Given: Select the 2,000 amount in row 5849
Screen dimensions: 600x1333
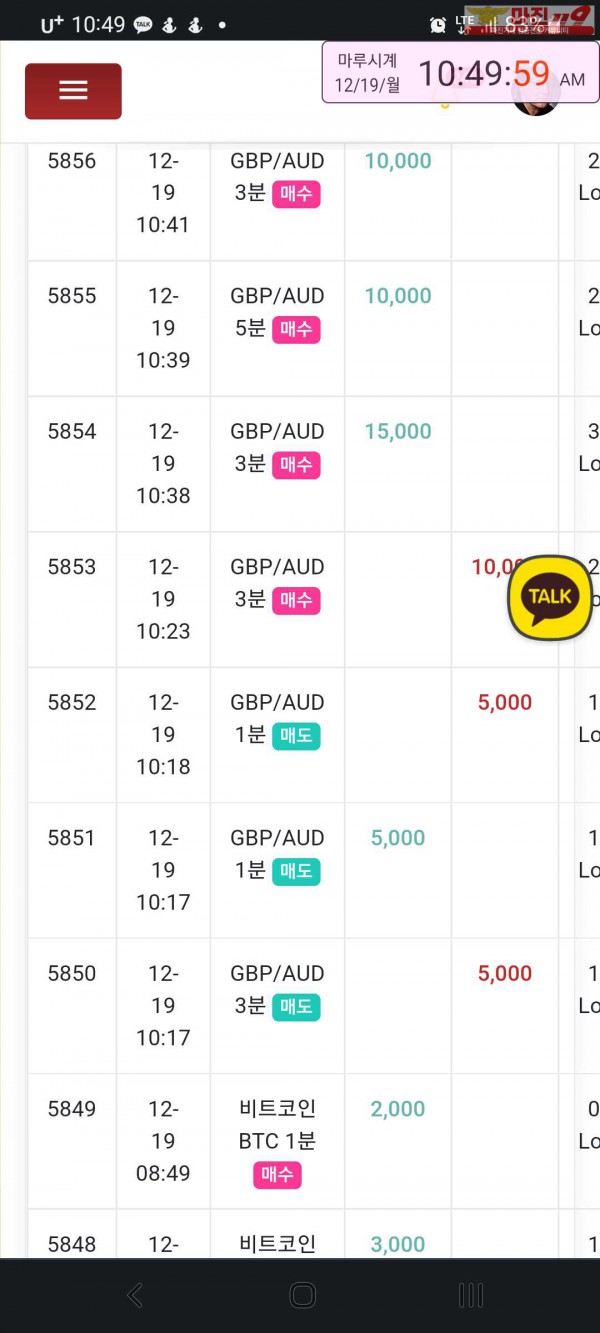Looking at the screenshot, I should pos(398,1109).
